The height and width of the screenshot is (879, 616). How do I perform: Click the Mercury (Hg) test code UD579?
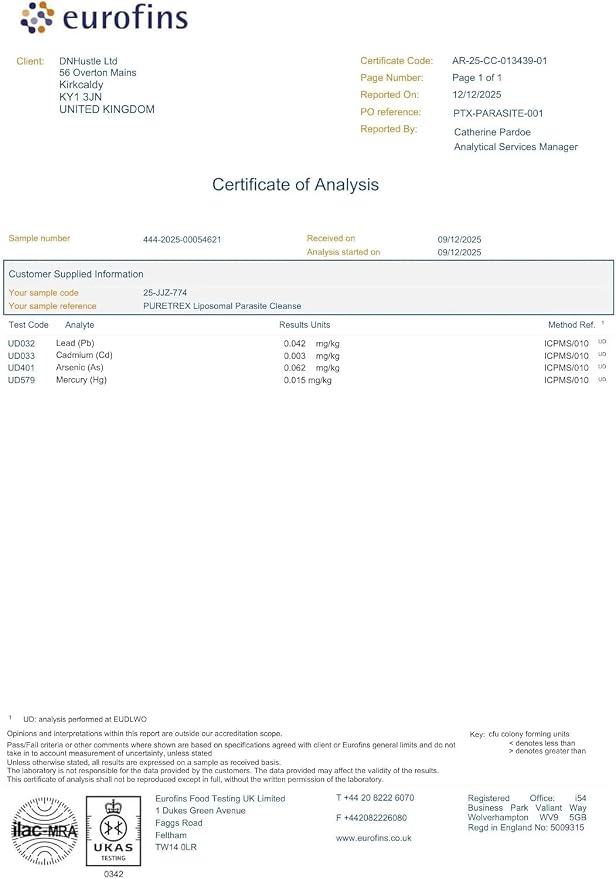tap(21, 380)
